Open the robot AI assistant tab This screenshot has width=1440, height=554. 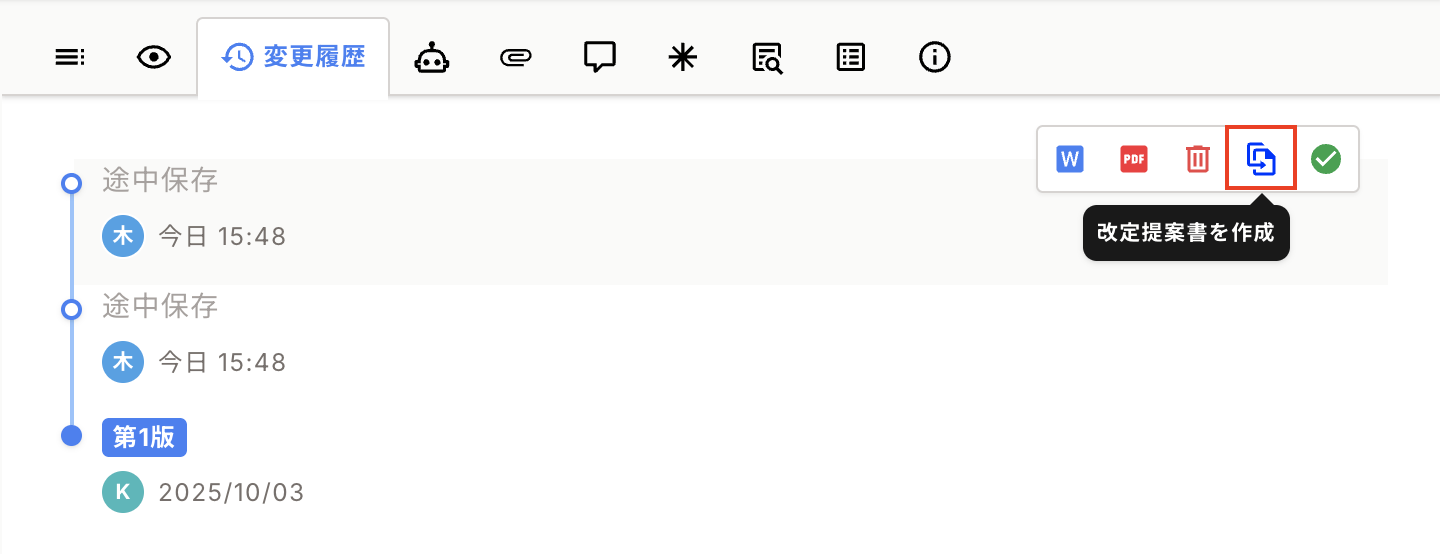pos(432,58)
